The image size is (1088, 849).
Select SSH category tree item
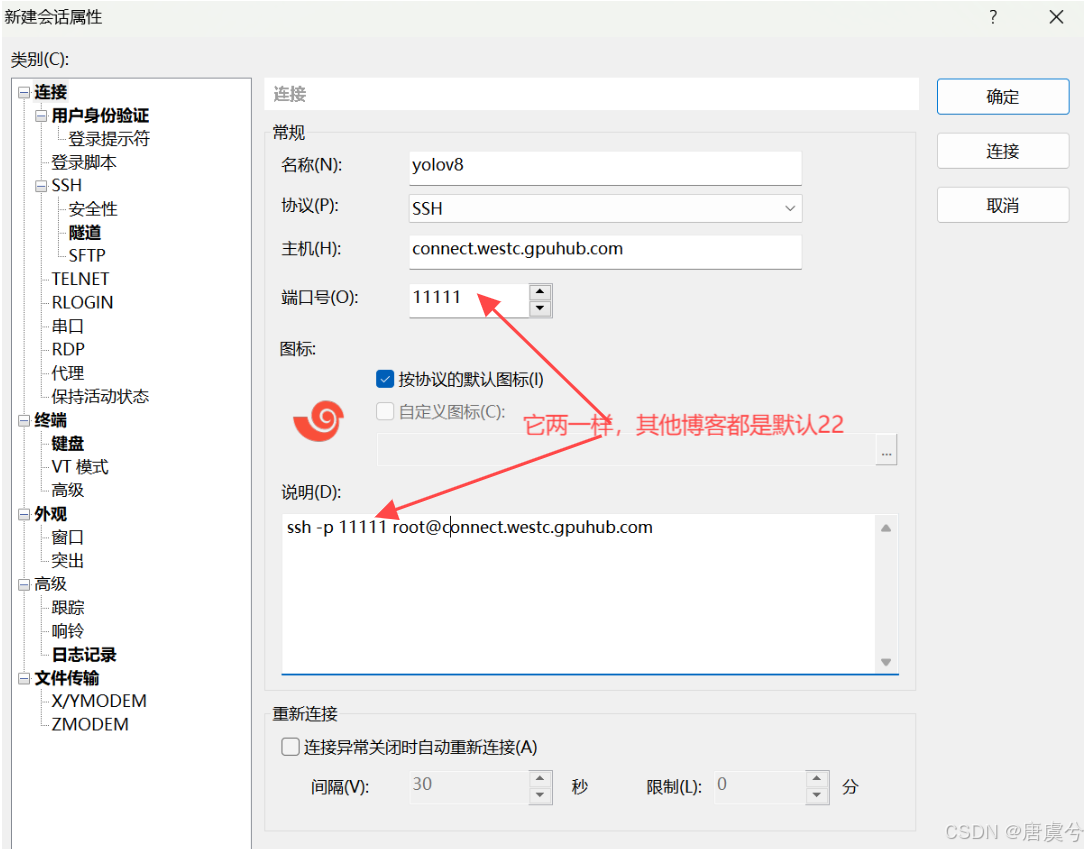coord(67,186)
